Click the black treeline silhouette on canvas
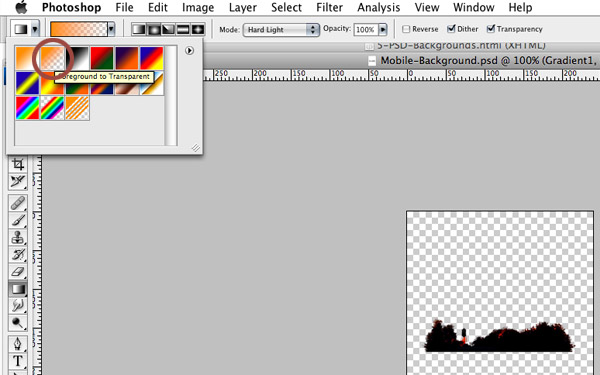600x375 pixels. 499,337
